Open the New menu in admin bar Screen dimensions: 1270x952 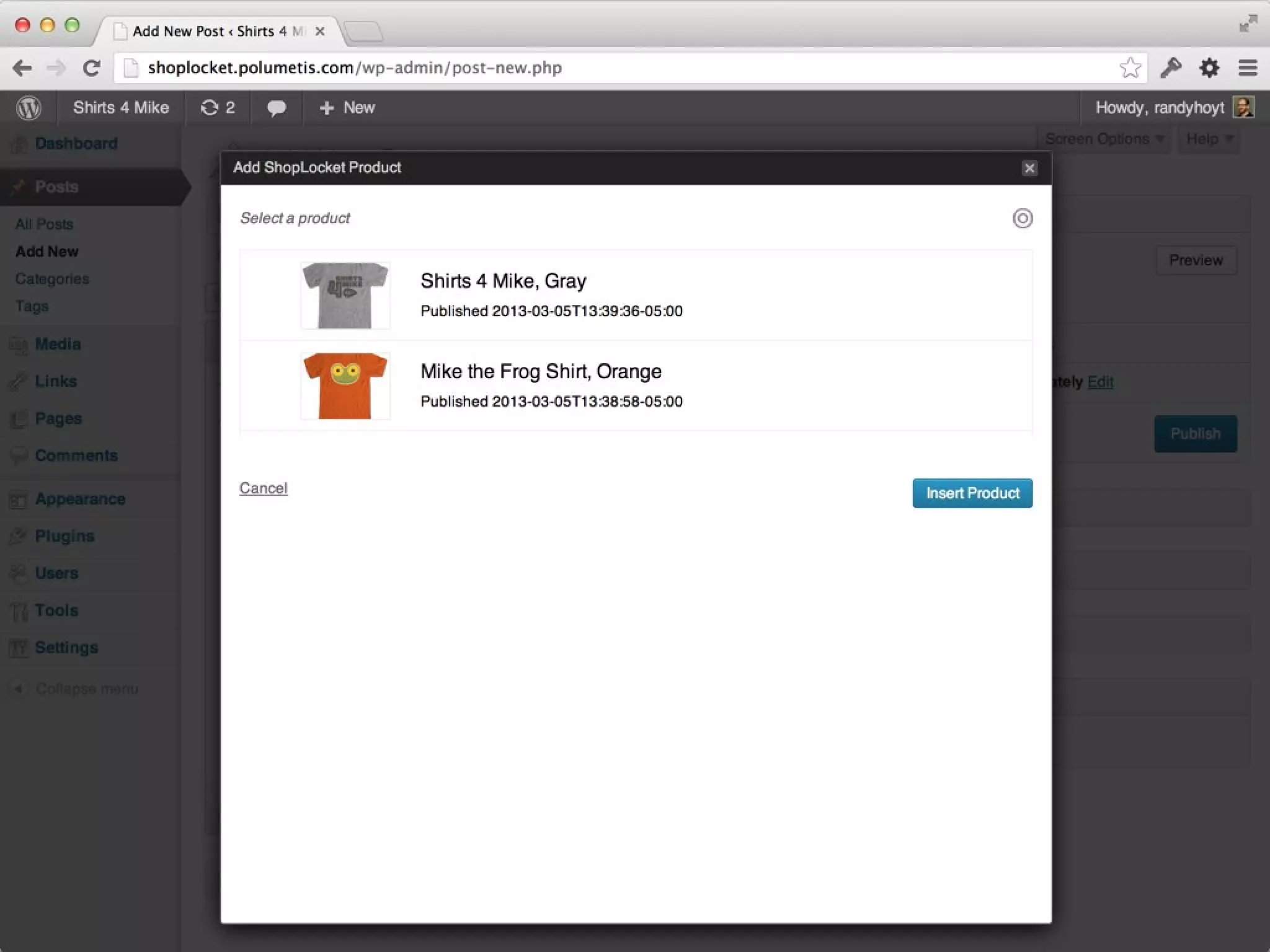coord(347,108)
